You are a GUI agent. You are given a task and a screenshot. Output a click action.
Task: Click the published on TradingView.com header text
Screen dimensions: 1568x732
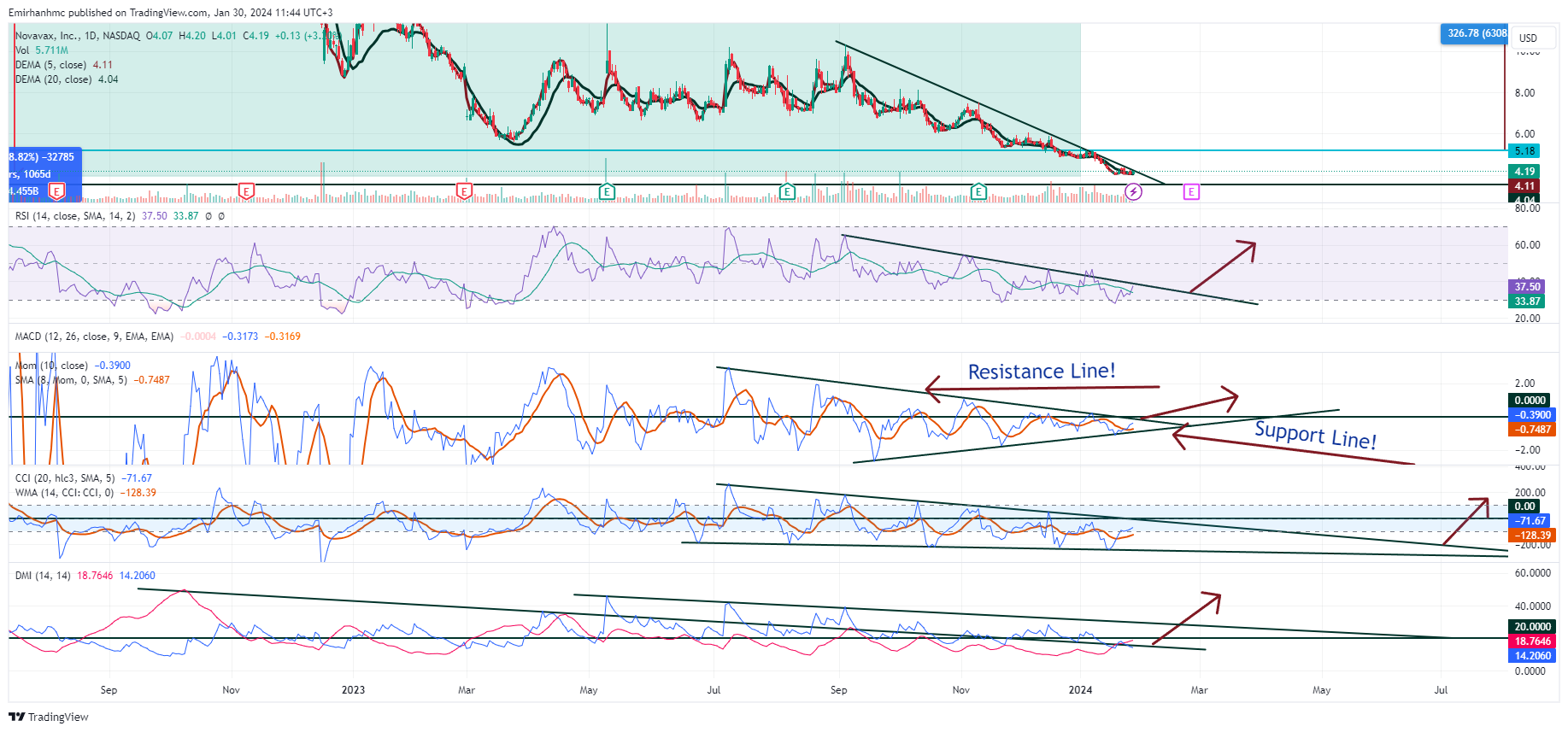pyautogui.click(x=170, y=13)
